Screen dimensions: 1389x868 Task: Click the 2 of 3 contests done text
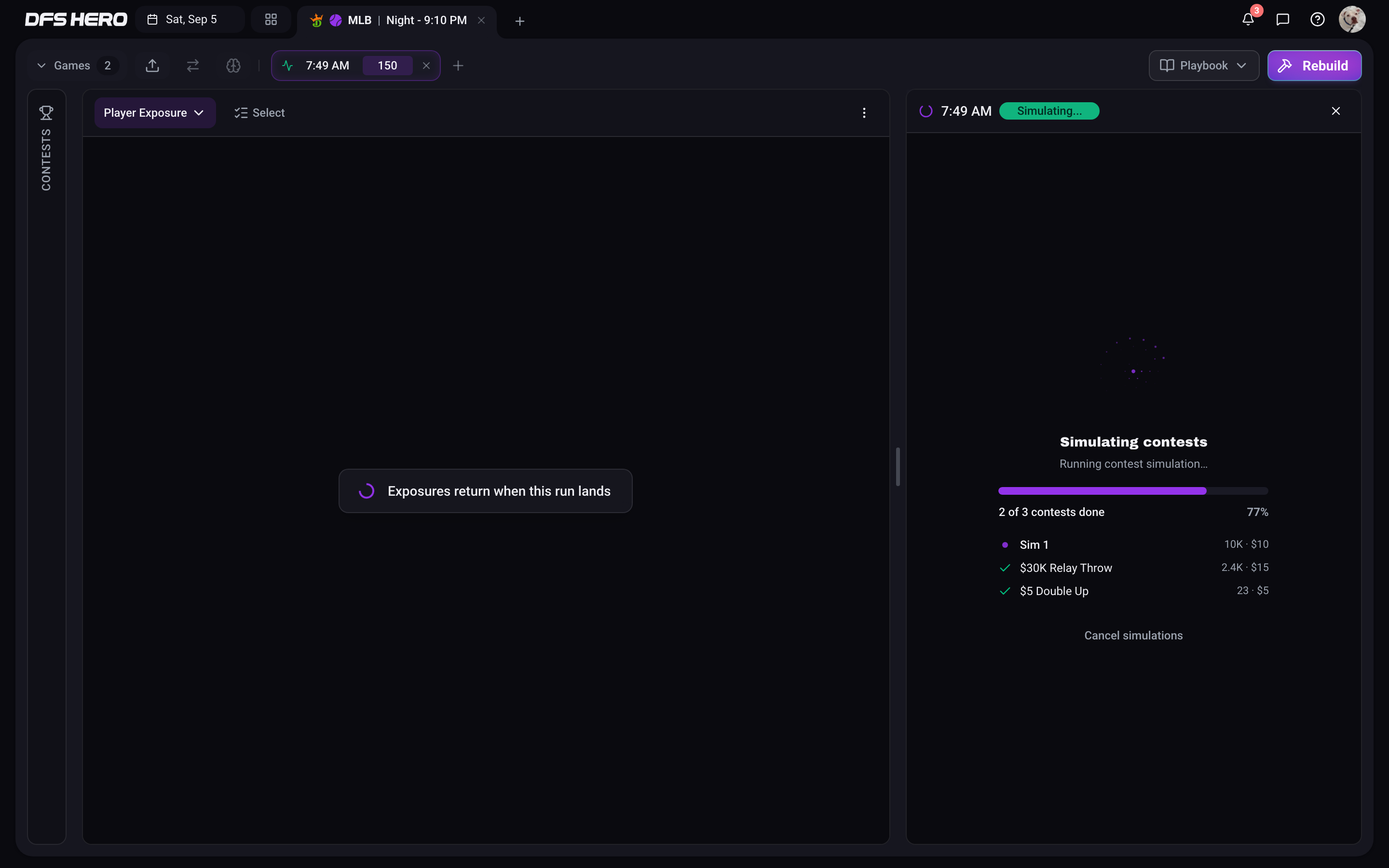(x=1051, y=512)
